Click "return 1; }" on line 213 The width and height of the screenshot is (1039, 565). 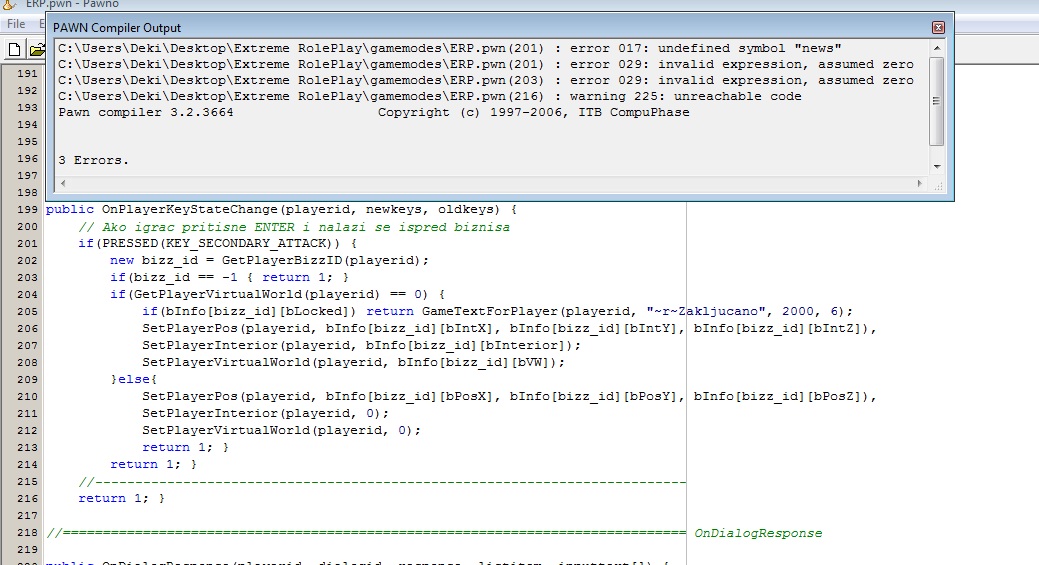[186, 447]
